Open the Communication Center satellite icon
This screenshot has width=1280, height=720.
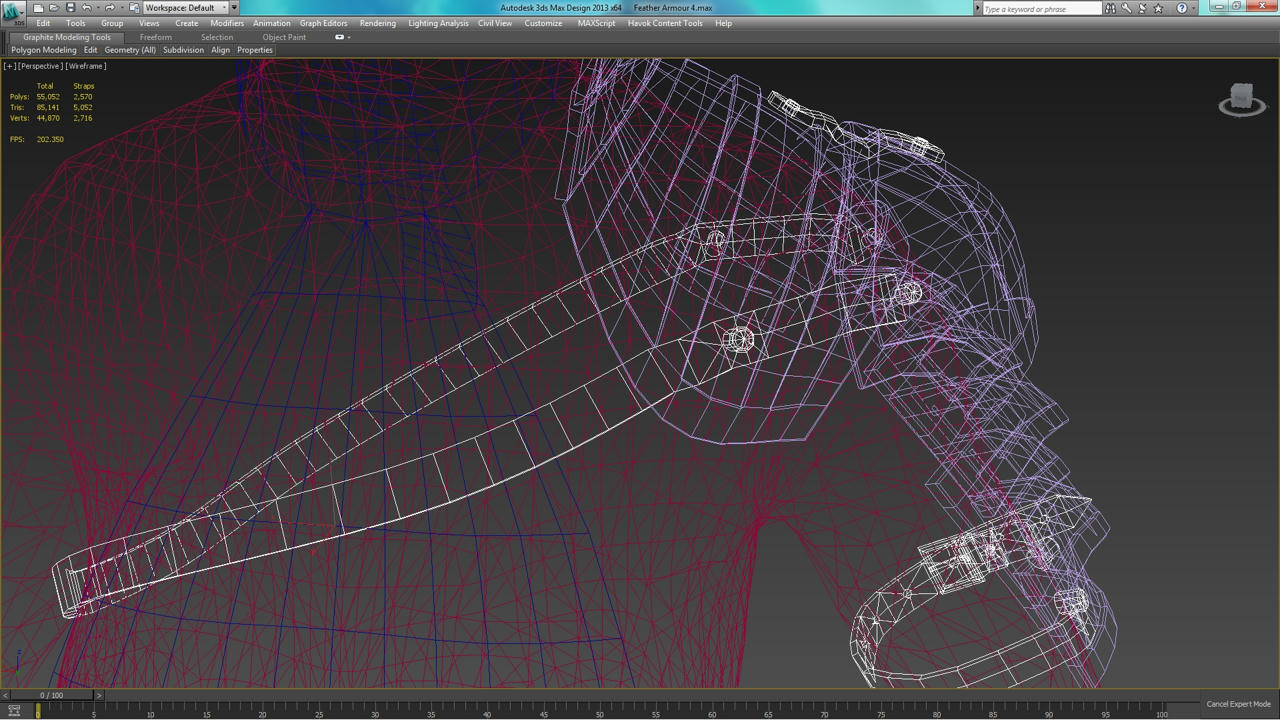coord(1142,8)
